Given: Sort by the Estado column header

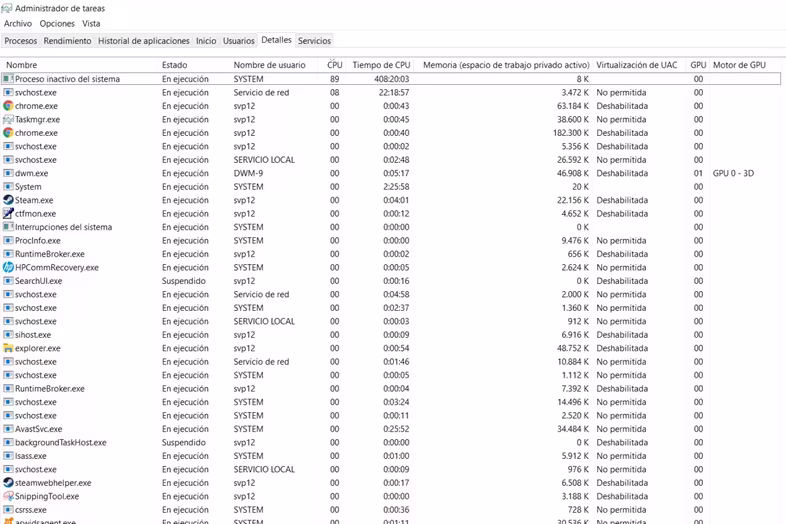Looking at the screenshot, I should point(174,65).
